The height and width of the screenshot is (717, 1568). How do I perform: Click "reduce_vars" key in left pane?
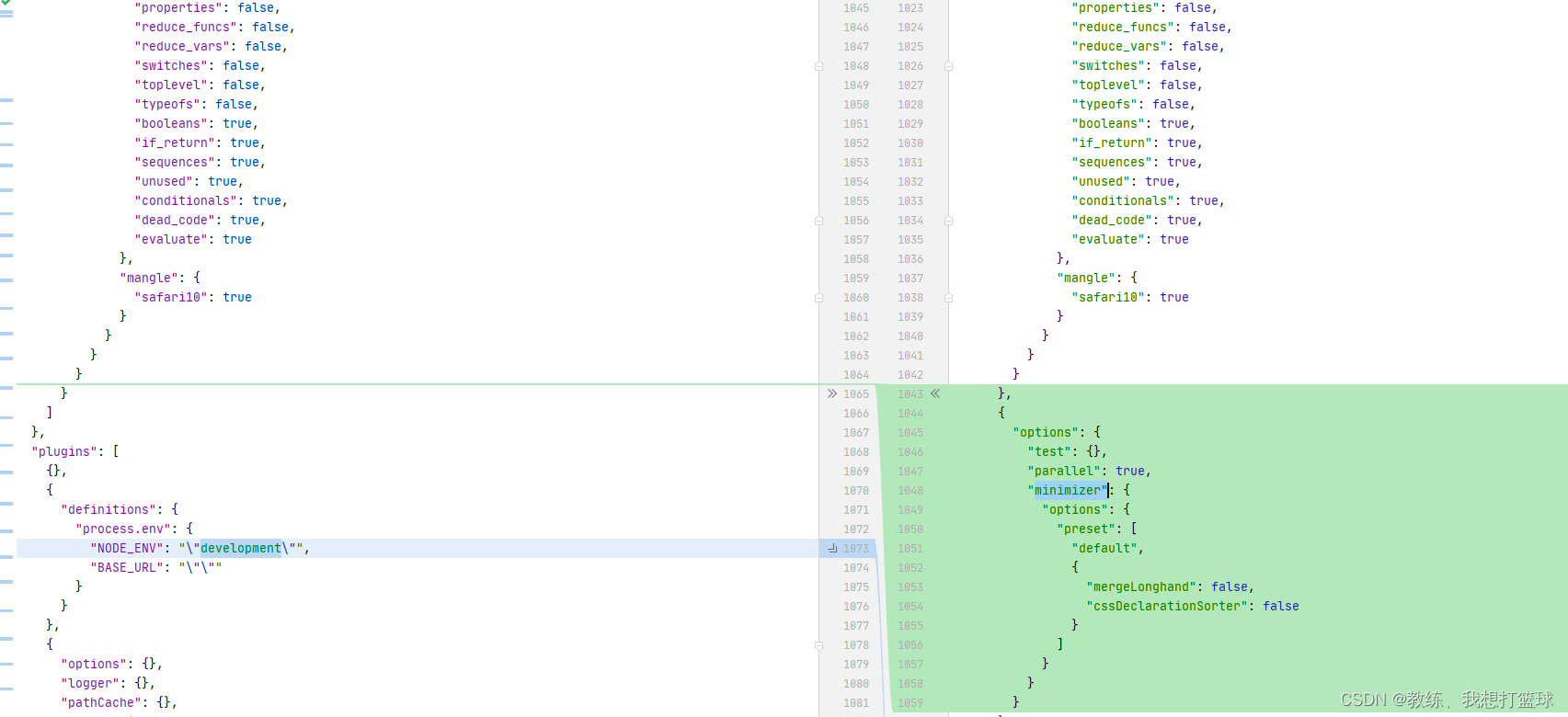click(182, 46)
